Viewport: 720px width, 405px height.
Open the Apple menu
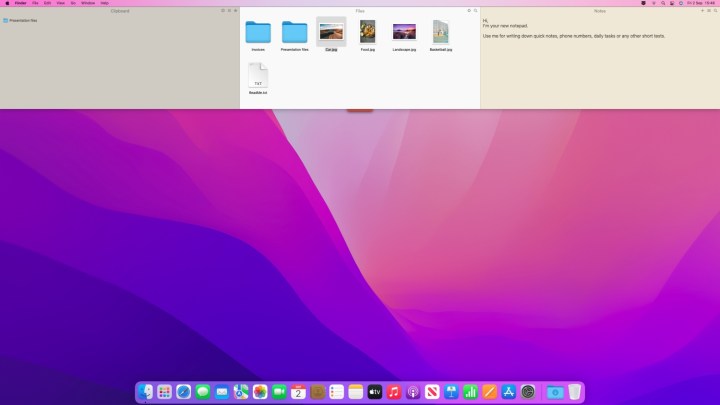tap(7, 3)
